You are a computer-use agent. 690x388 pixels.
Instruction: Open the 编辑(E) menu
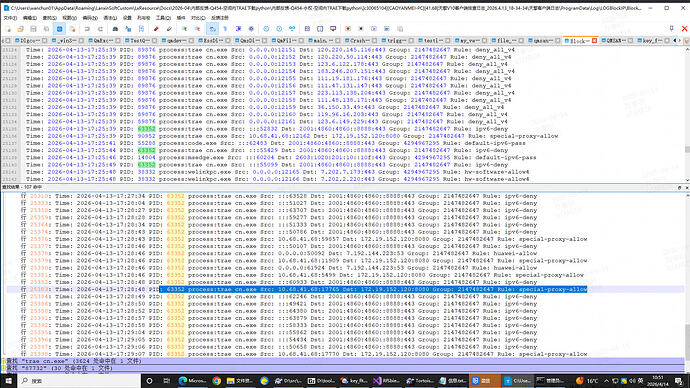(30, 18)
